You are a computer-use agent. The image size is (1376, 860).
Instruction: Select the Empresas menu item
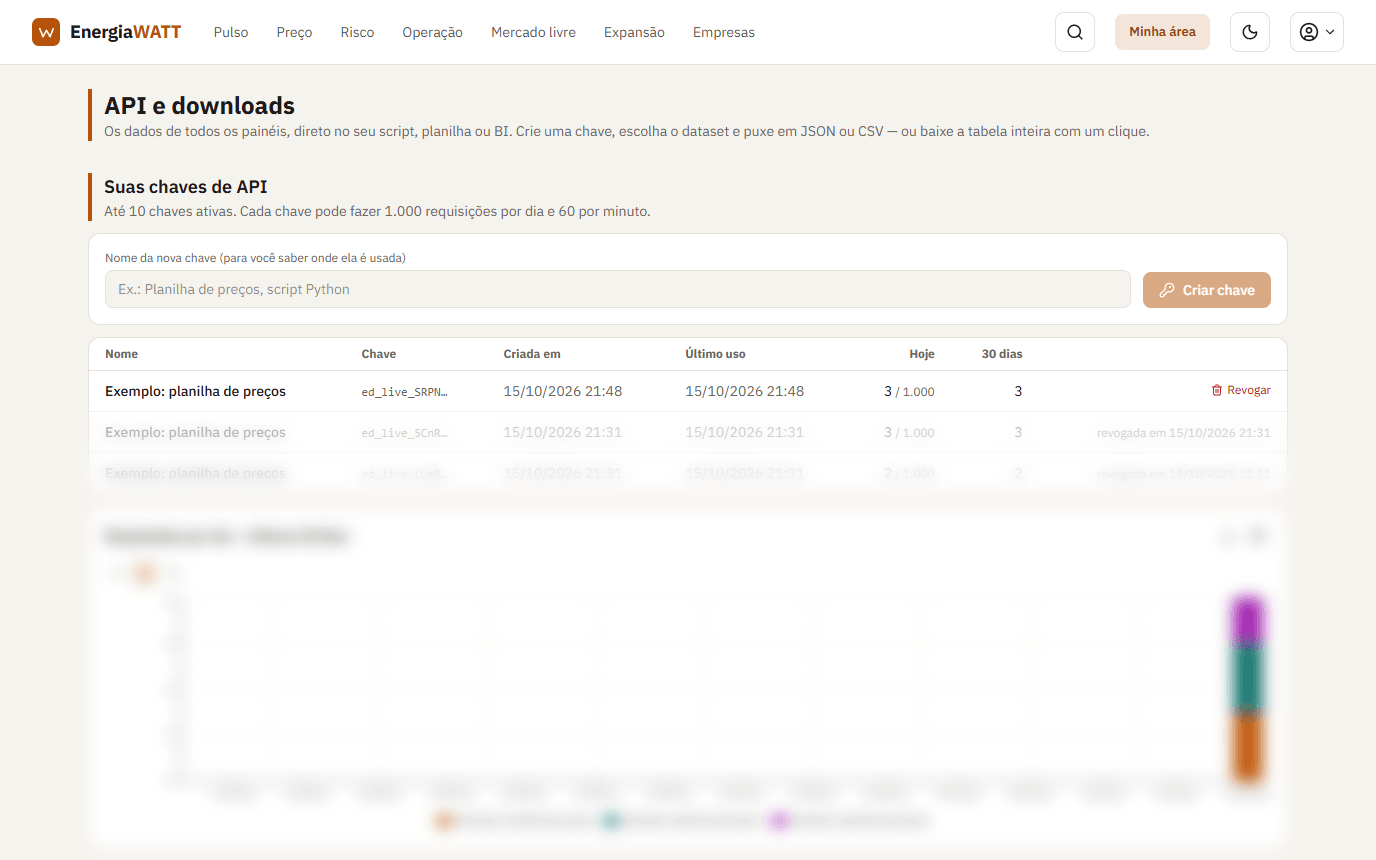[724, 32]
